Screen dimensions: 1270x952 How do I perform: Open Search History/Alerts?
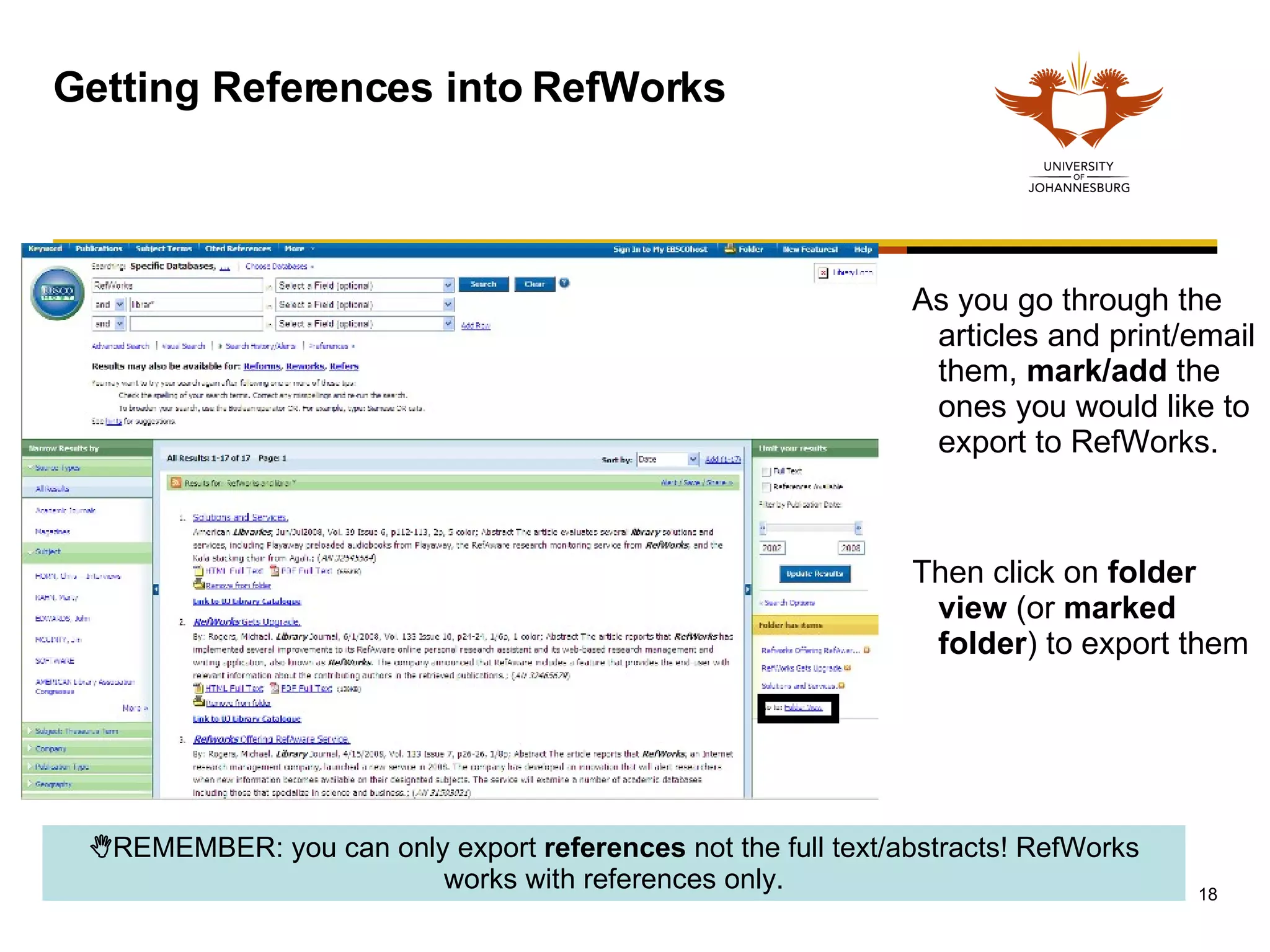pyautogui.click(x=260, y=346)
